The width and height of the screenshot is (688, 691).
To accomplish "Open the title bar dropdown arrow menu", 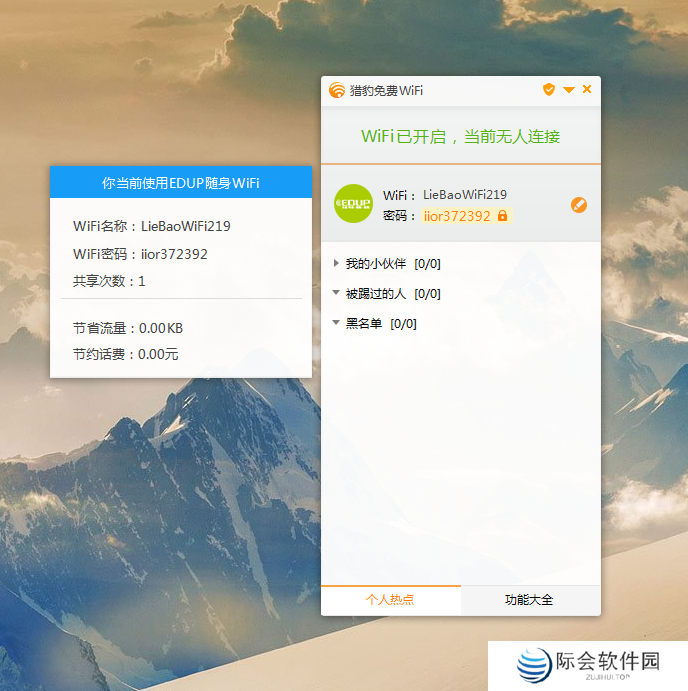I will tap(569, 90).
